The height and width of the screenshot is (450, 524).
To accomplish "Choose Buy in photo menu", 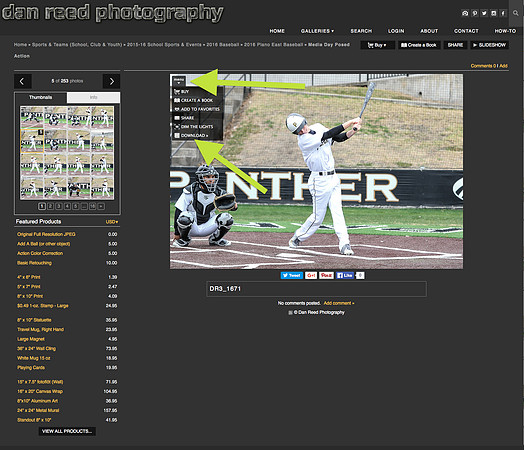I will (x=182, y=91).
